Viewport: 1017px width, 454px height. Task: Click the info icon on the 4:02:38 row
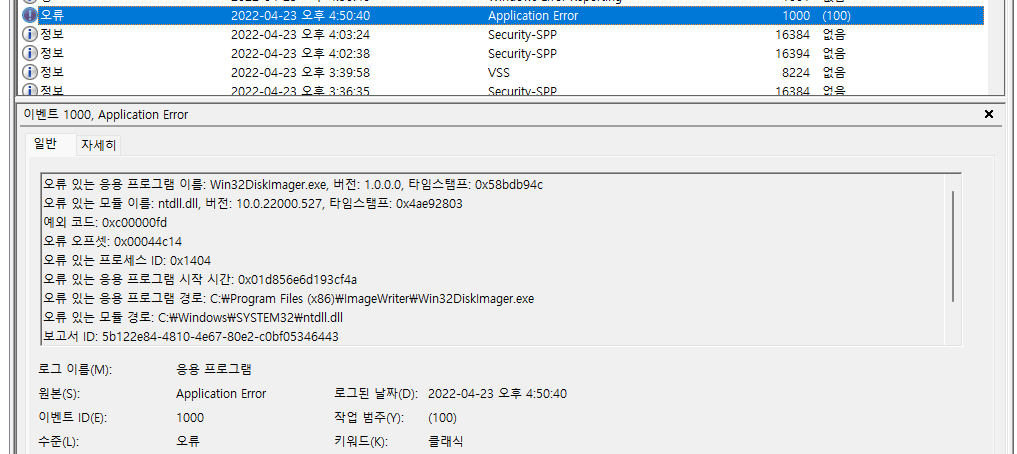(x=30, y=53)
